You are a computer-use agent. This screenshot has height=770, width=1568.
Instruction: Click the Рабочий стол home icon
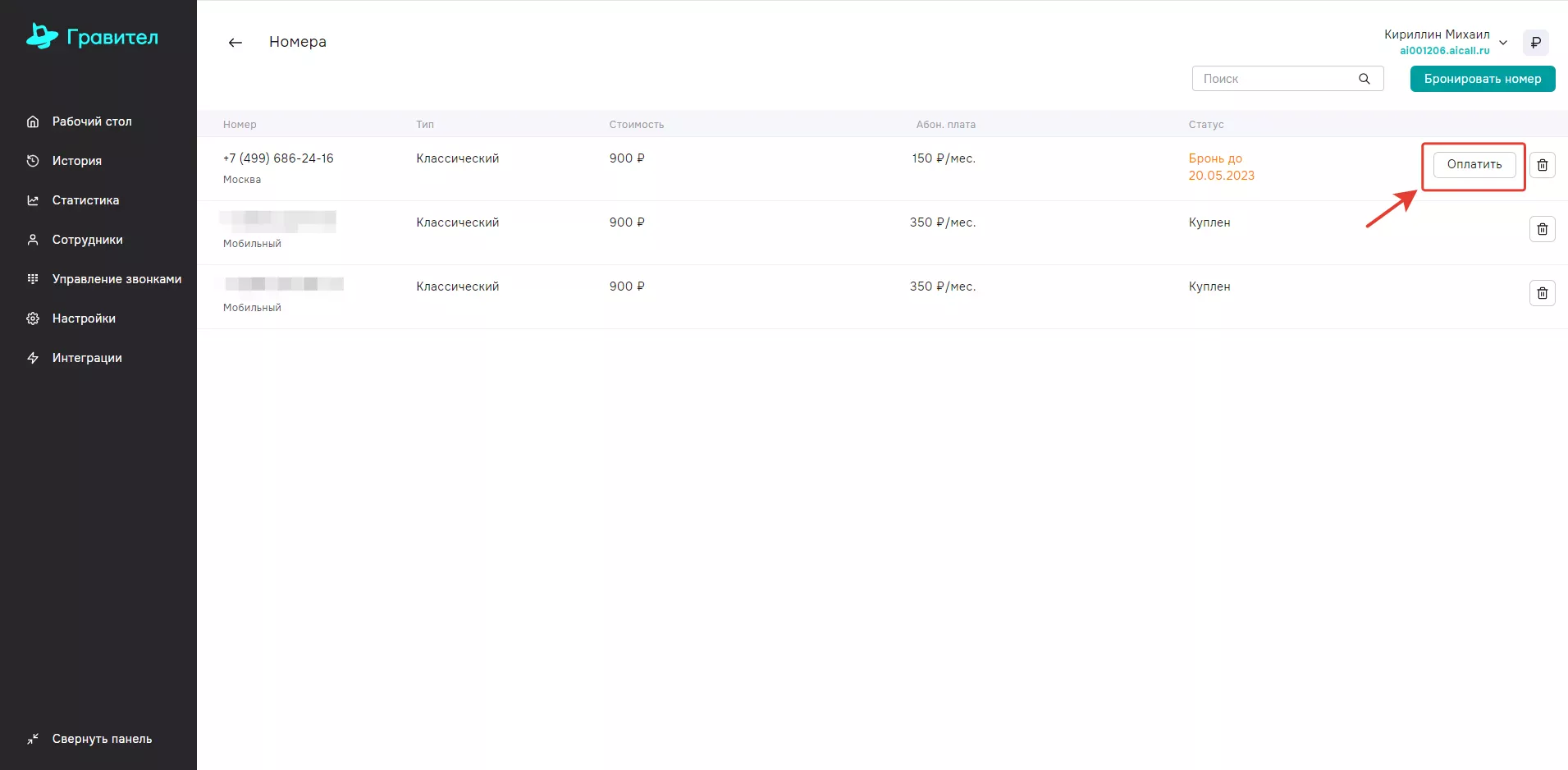click(x=33, y=121)
